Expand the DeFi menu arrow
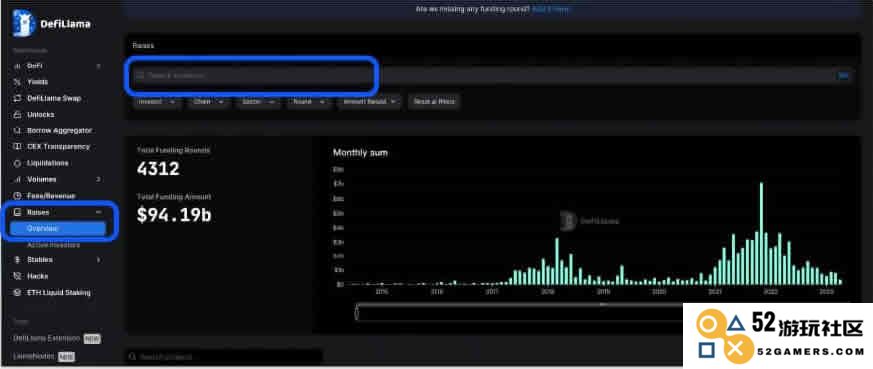873x369 pixels. point(99,66)
